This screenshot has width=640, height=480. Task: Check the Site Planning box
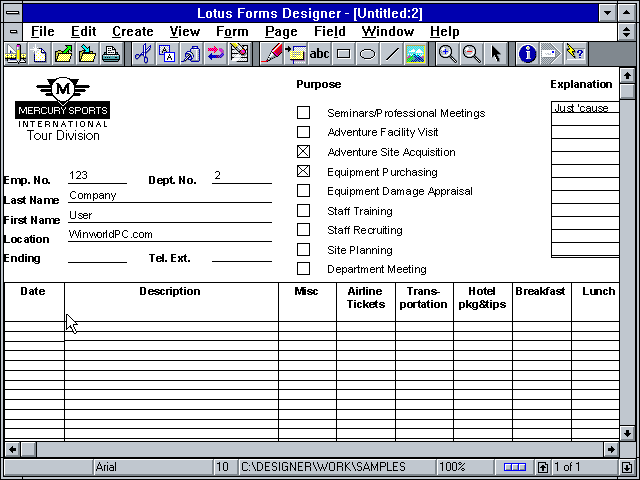click(x=303, y=249)
